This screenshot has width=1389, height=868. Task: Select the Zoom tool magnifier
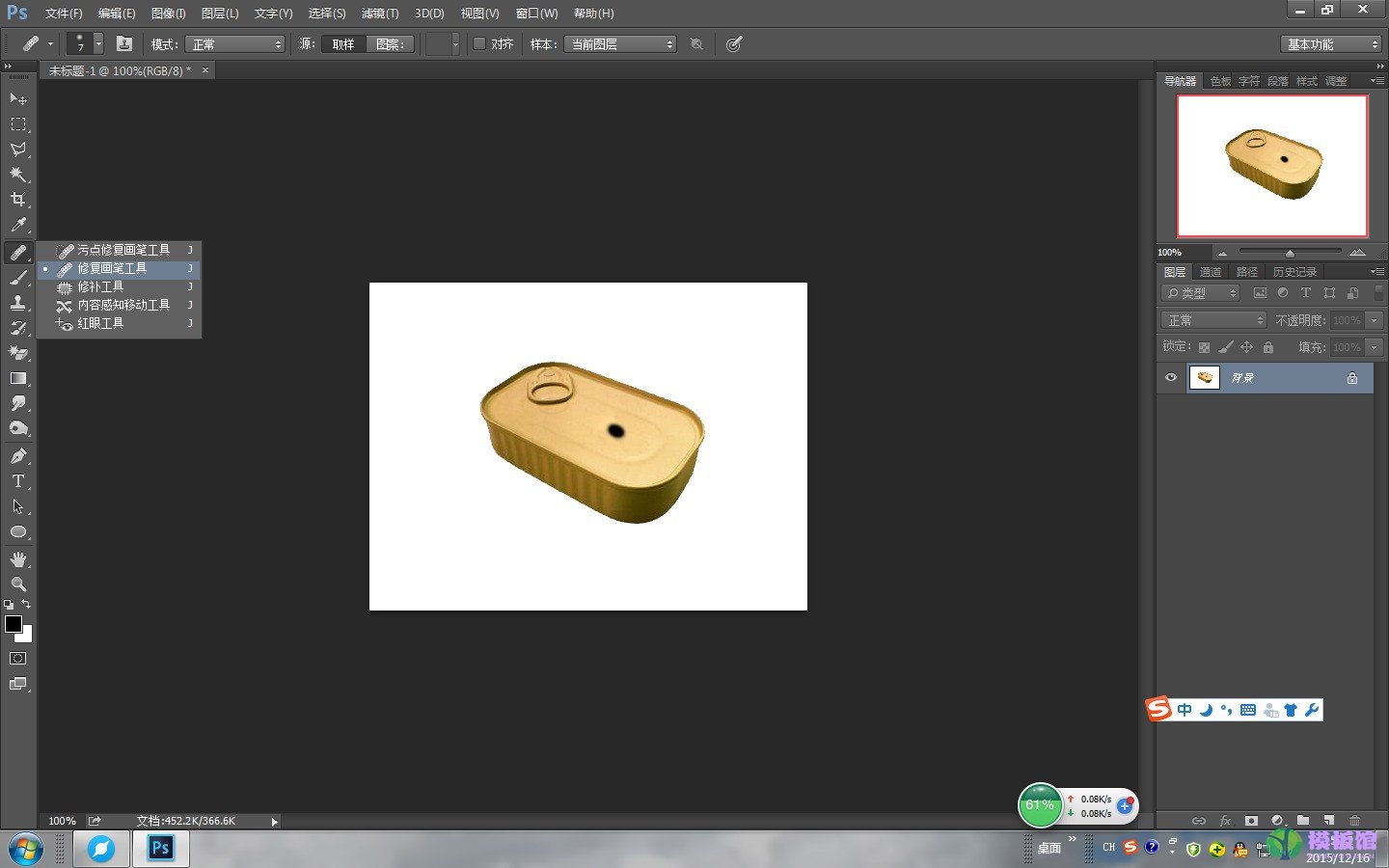[18, 583]
